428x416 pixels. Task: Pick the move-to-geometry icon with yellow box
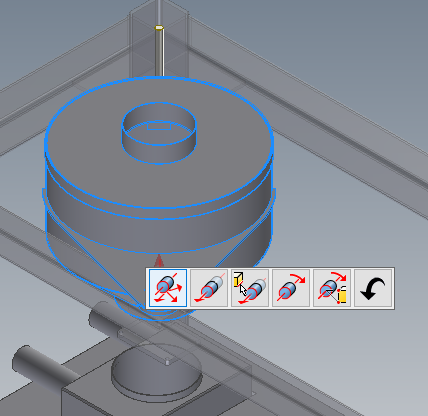[250, 288]
